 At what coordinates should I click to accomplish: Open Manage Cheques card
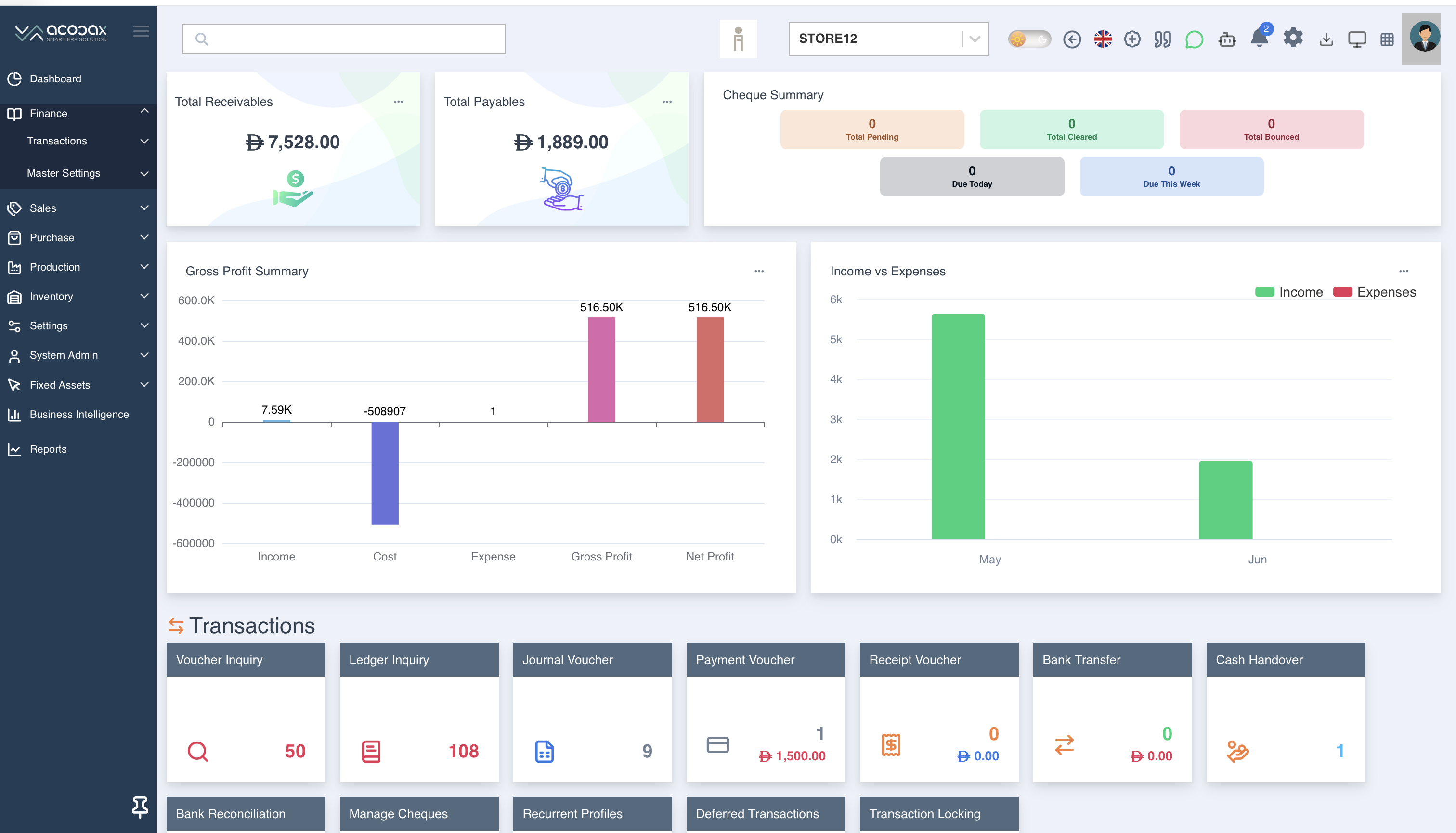coord(419,814)
